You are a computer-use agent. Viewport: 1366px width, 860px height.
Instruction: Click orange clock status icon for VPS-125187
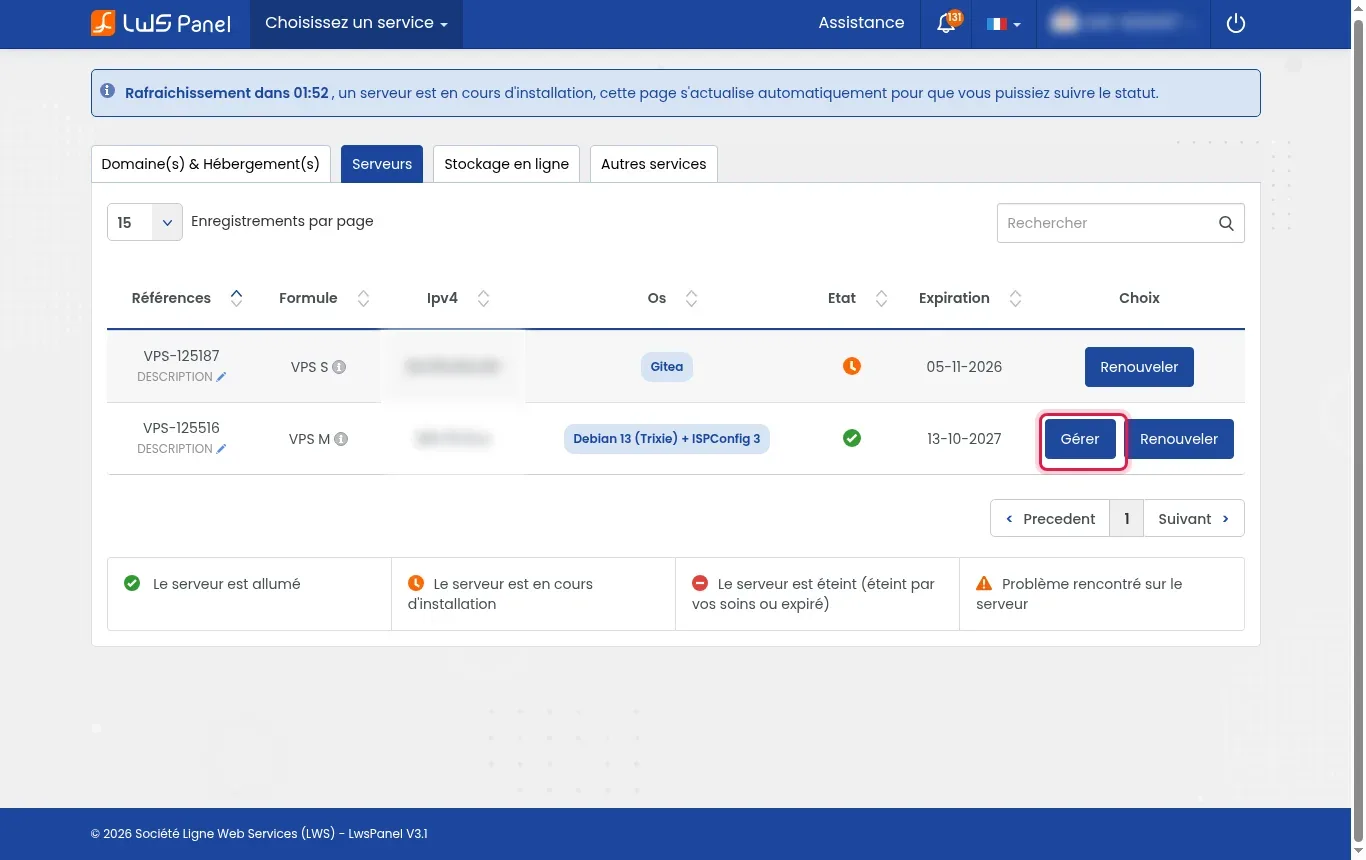point(851,366)
